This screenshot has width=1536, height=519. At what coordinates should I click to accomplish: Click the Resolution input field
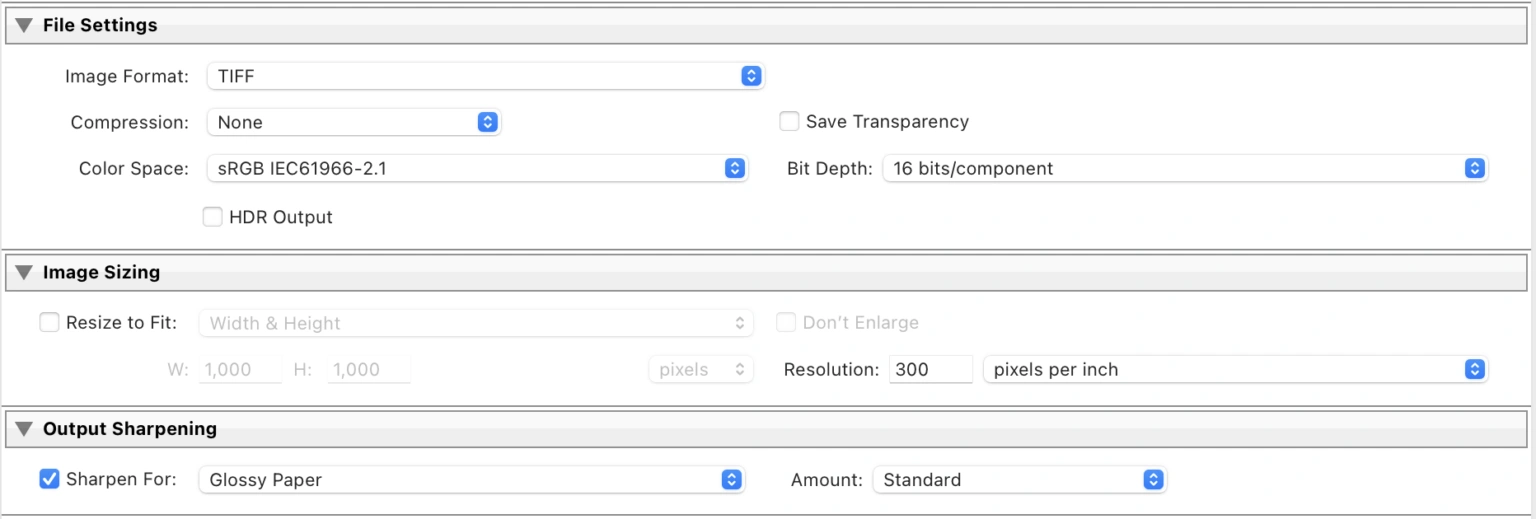tap(930, 369)
